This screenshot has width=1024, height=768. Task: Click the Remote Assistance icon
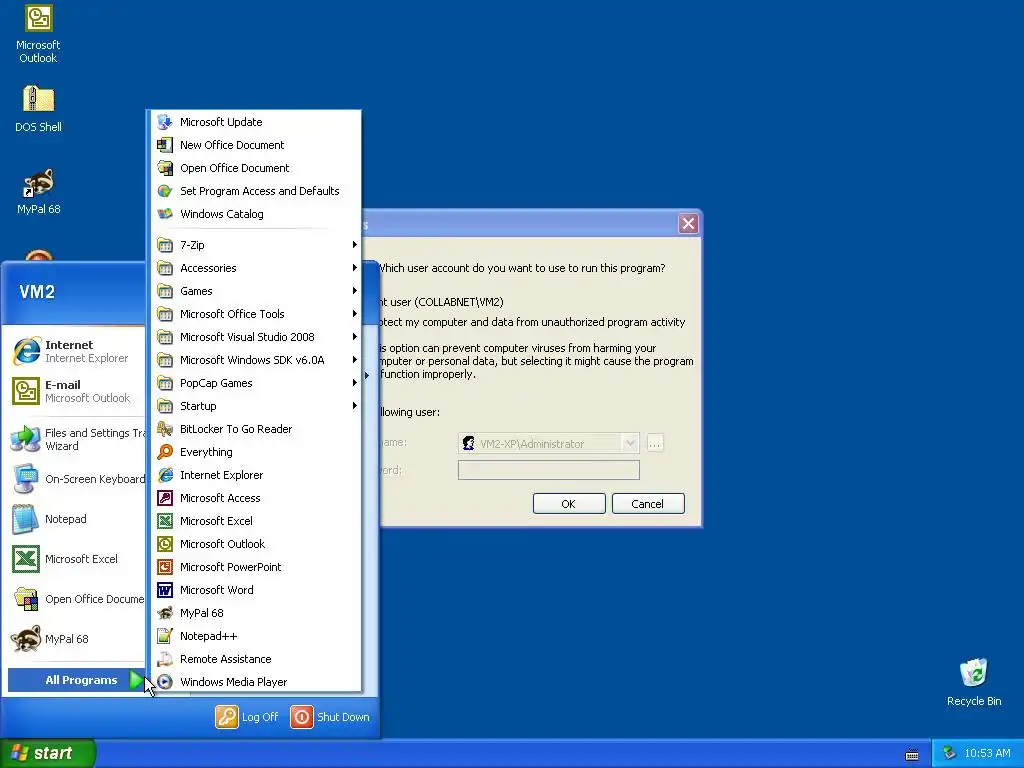165,659
